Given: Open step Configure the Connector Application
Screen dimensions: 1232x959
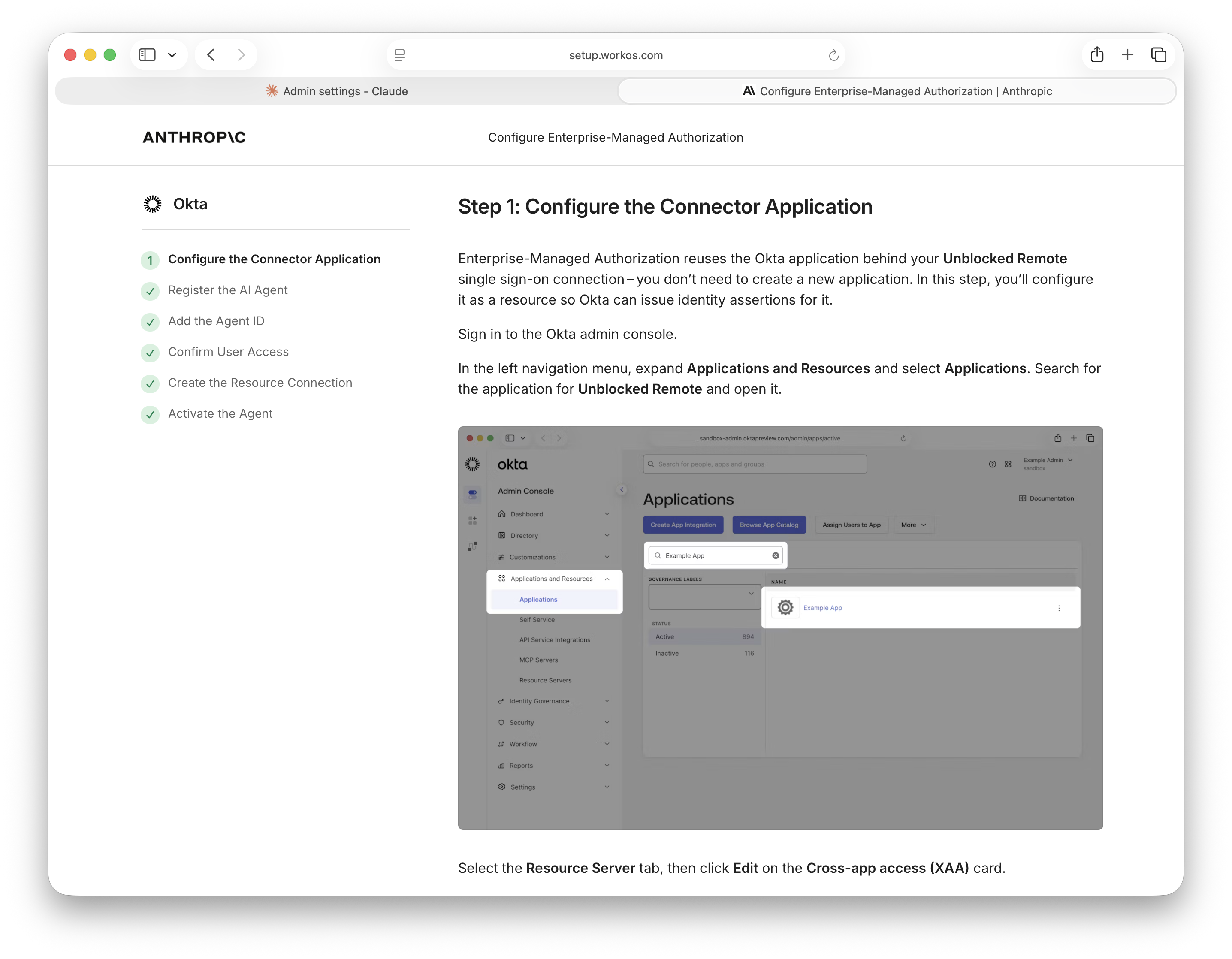Looking at the screenshot, I should point(274,259).
